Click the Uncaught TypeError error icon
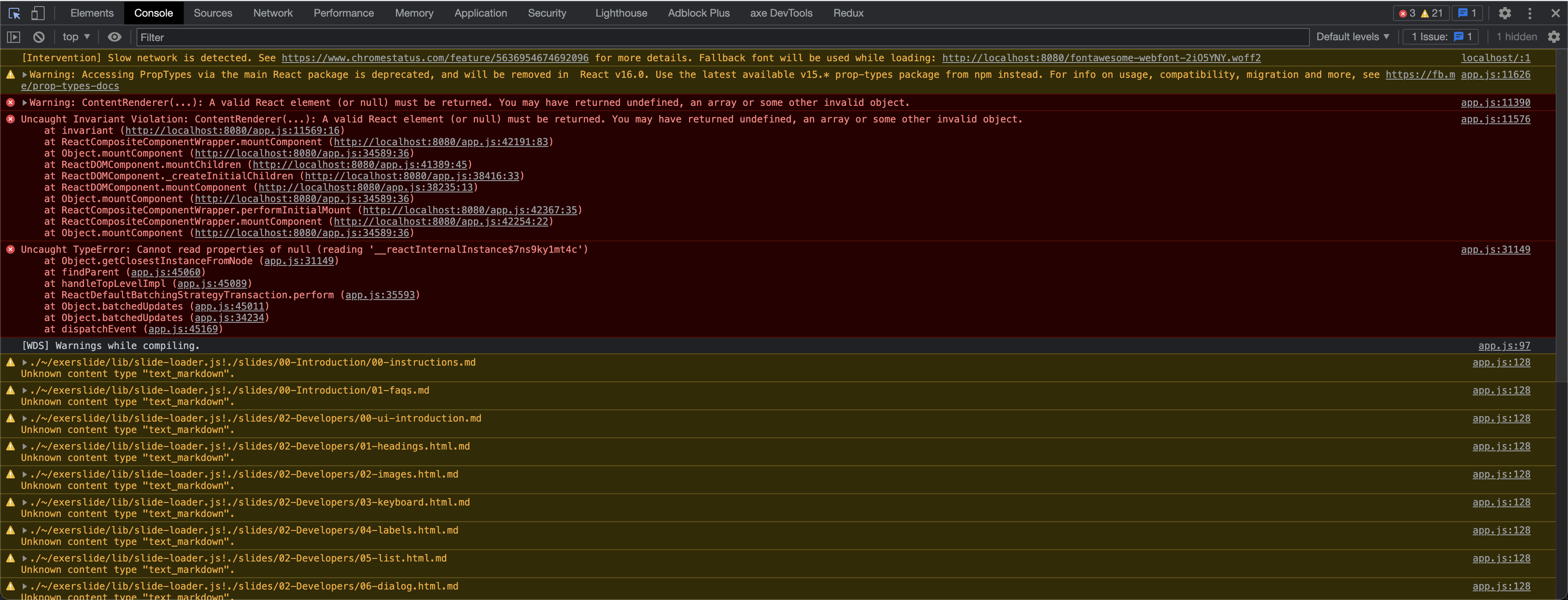This screenshot has height=600, width=1568. pyautogui.click(x=10, y=250)
